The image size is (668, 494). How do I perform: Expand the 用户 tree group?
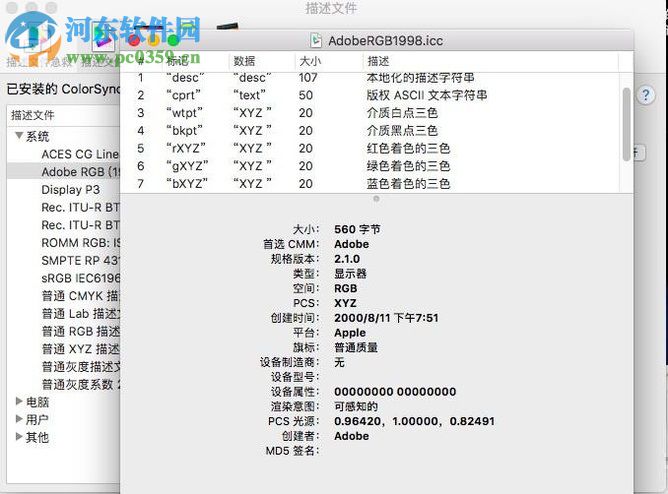pyautogui.click(x=19, y=419)
